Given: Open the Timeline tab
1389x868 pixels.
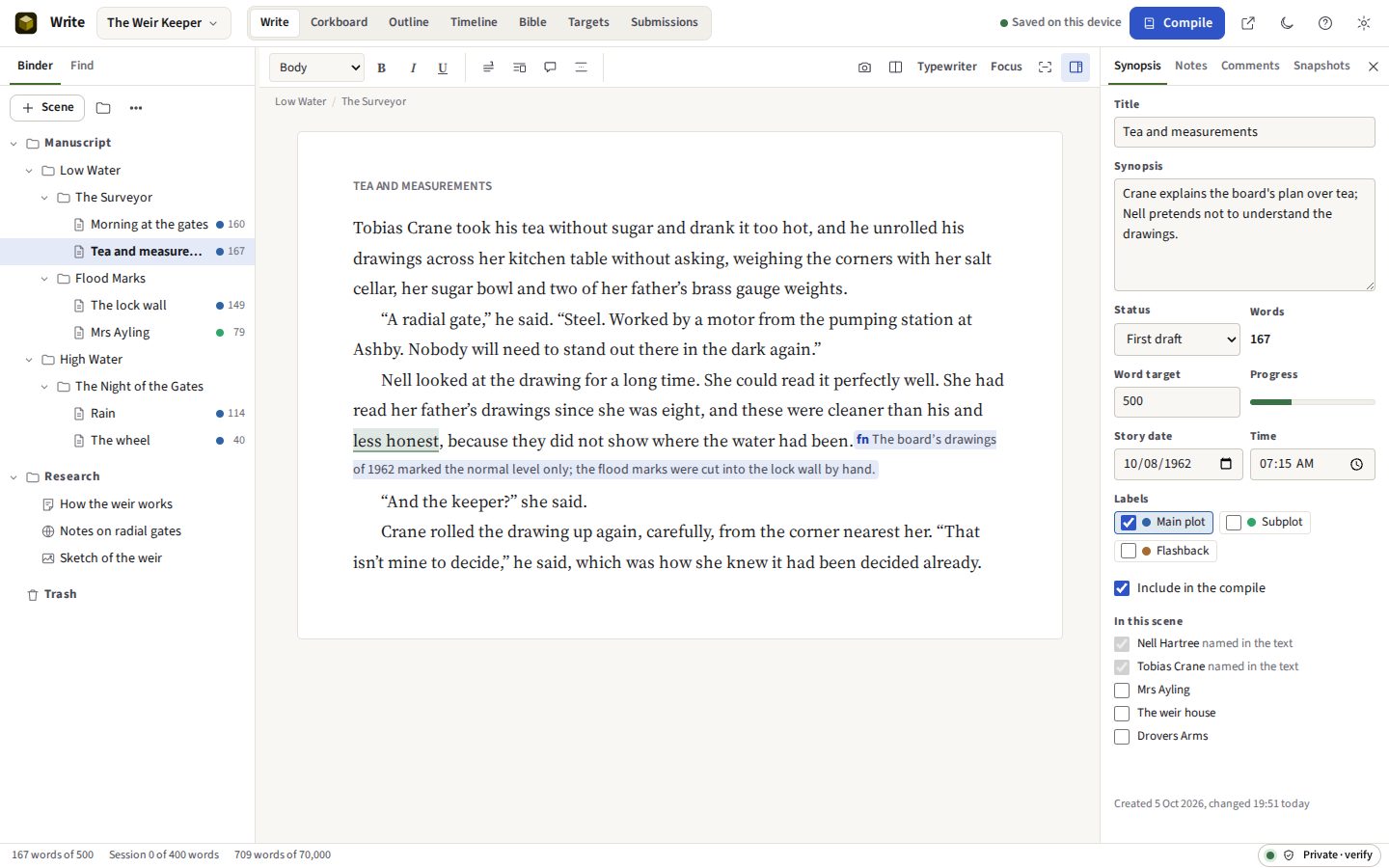Looking at the screenshot, I should click(474, 22).
